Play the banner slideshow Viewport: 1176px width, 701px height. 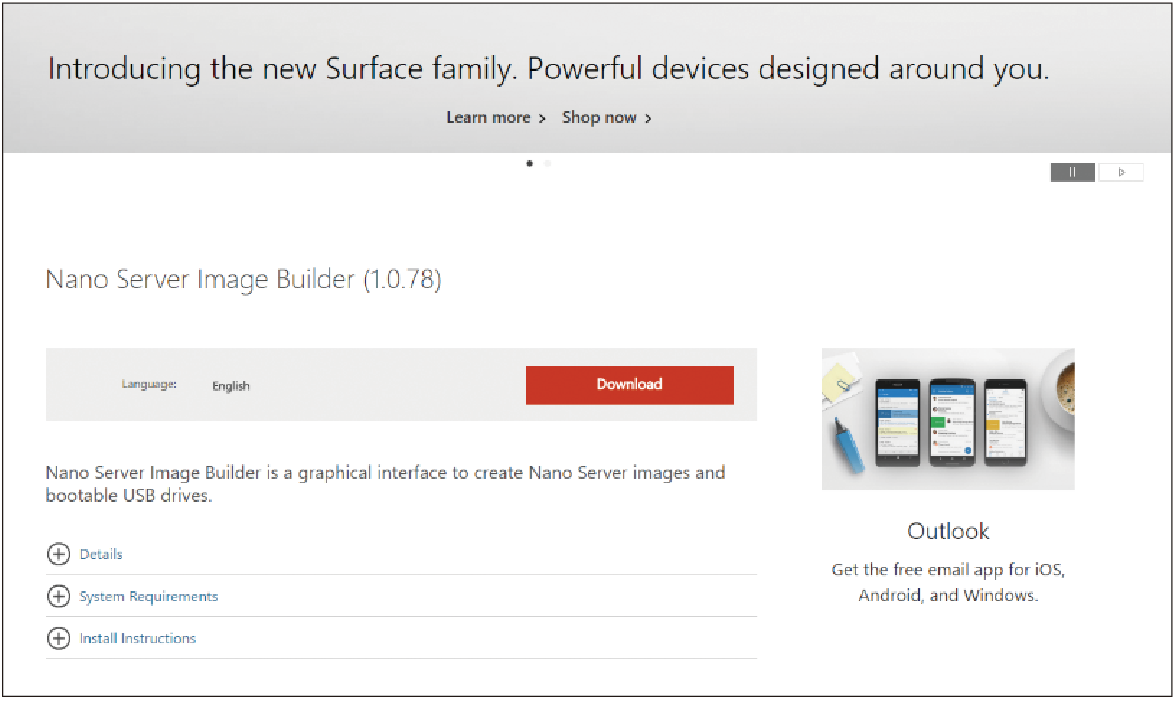click(x=1121, y=172)
